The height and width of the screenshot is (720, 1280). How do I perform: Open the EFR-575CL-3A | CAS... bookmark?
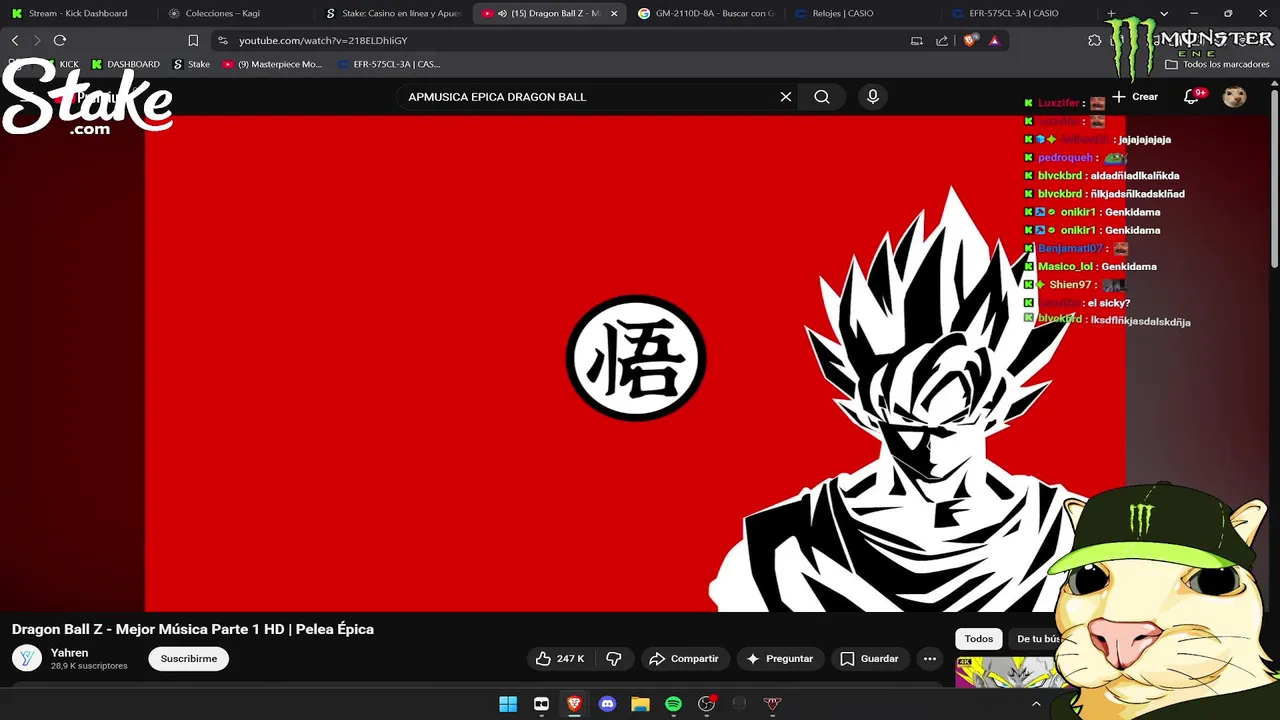pos(389,64)
